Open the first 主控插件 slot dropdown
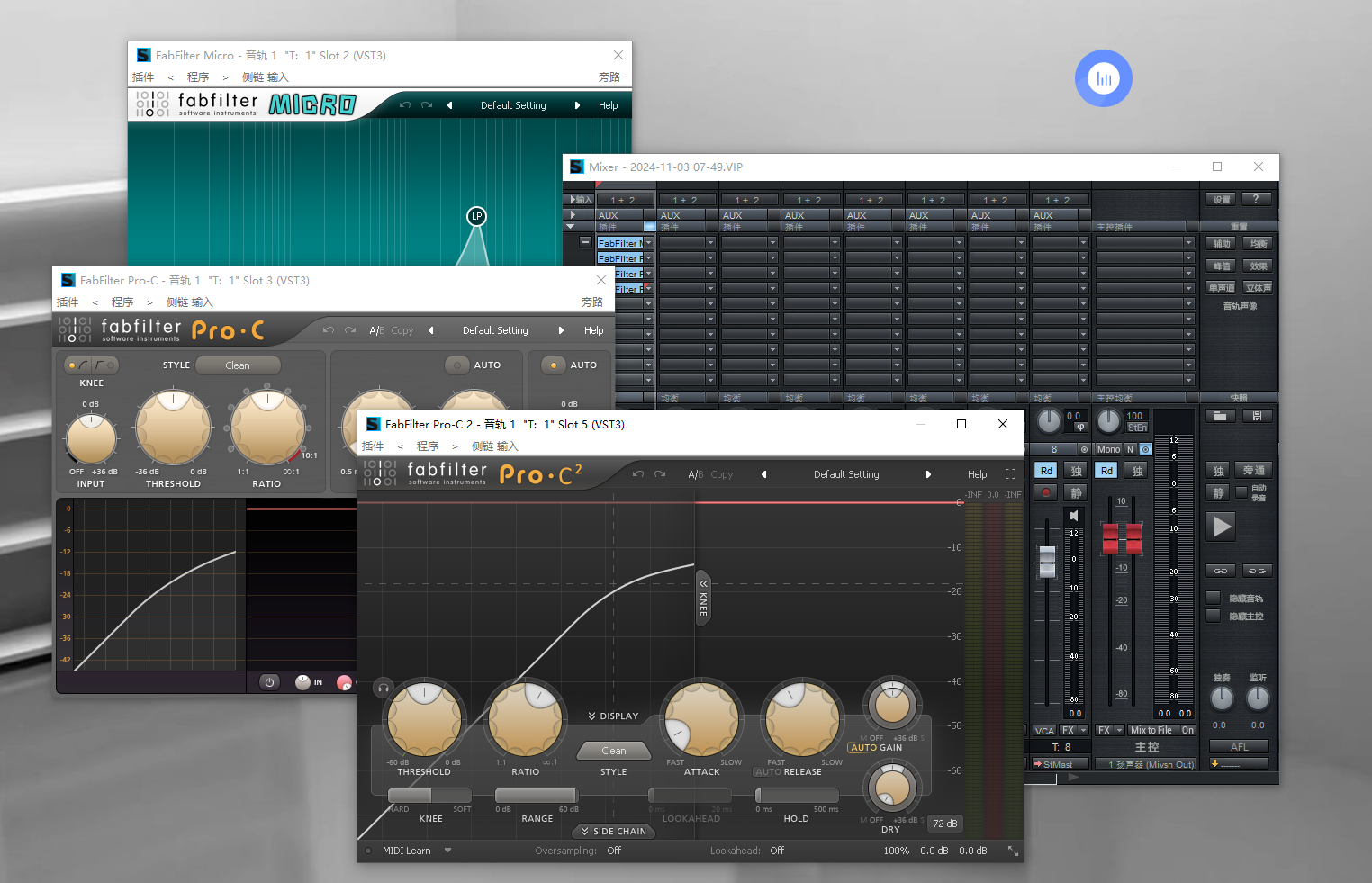1372x883 pixels. [1188, 242]
